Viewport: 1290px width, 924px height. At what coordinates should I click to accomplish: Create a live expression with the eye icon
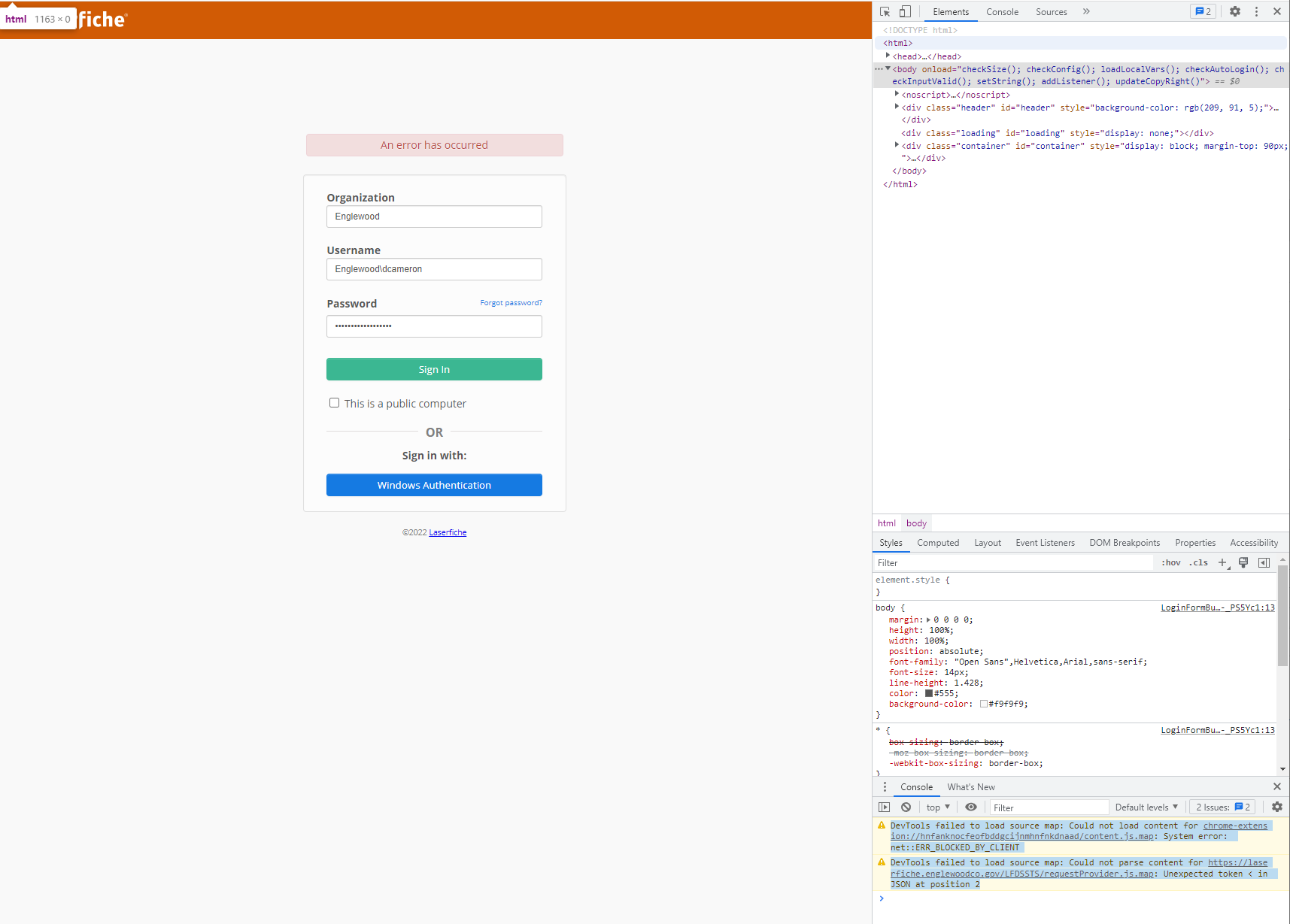(x=971, y=807)
